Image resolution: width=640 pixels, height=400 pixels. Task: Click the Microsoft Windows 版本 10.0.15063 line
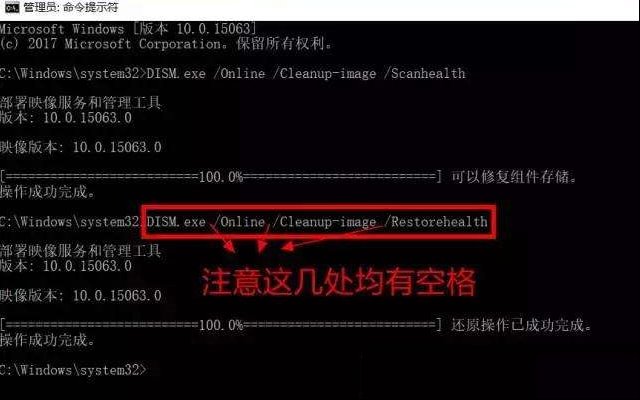tap(128, 29)
